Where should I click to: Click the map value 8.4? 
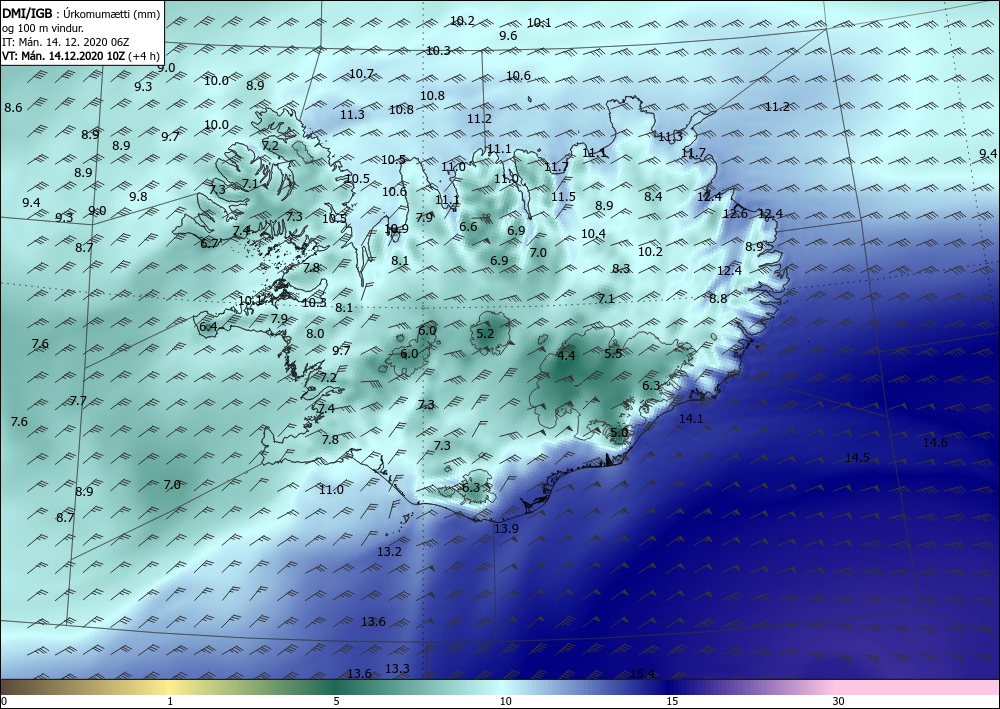pos(653,196)
